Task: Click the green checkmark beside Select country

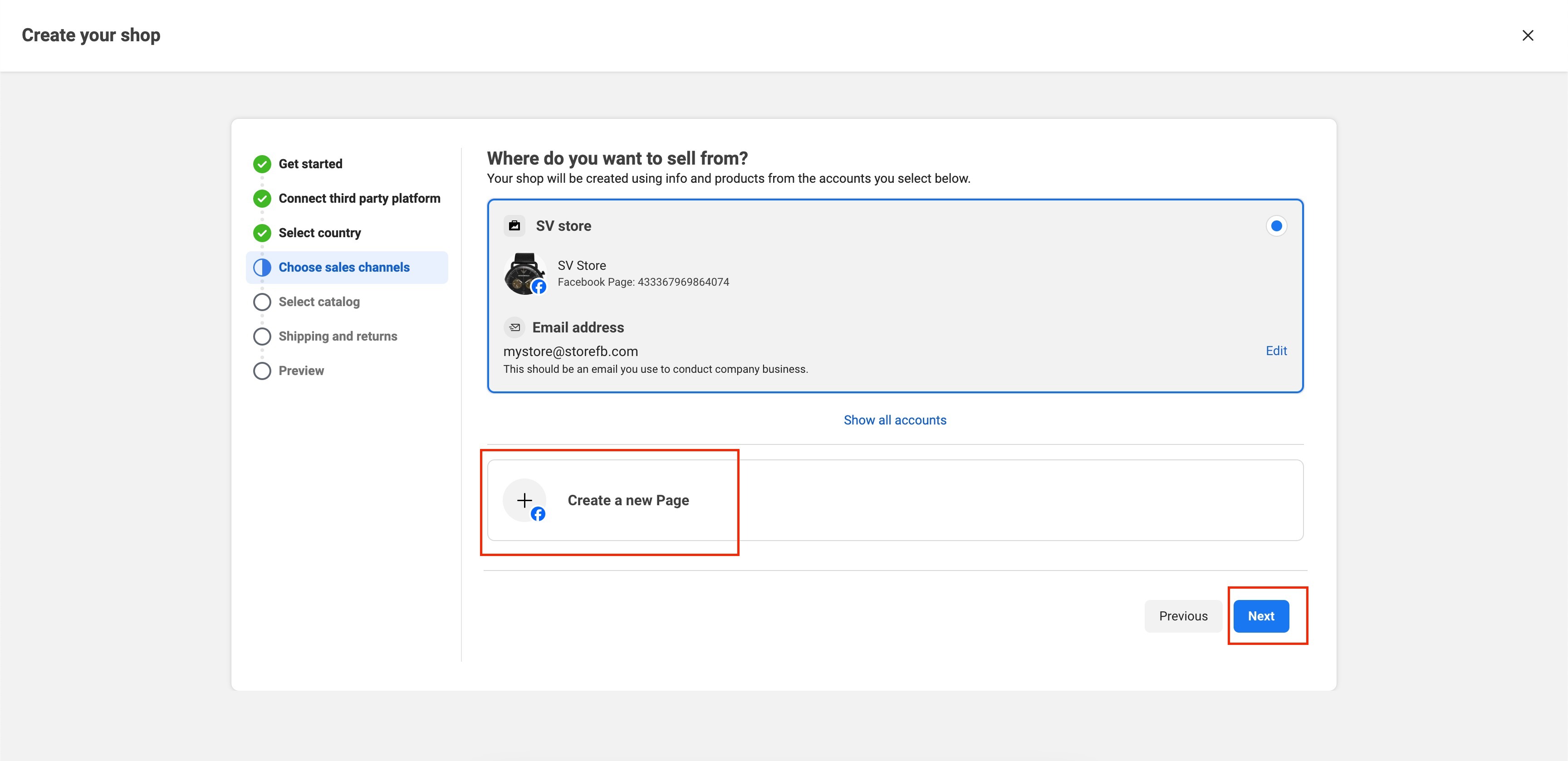Action: tap(262, 233)
